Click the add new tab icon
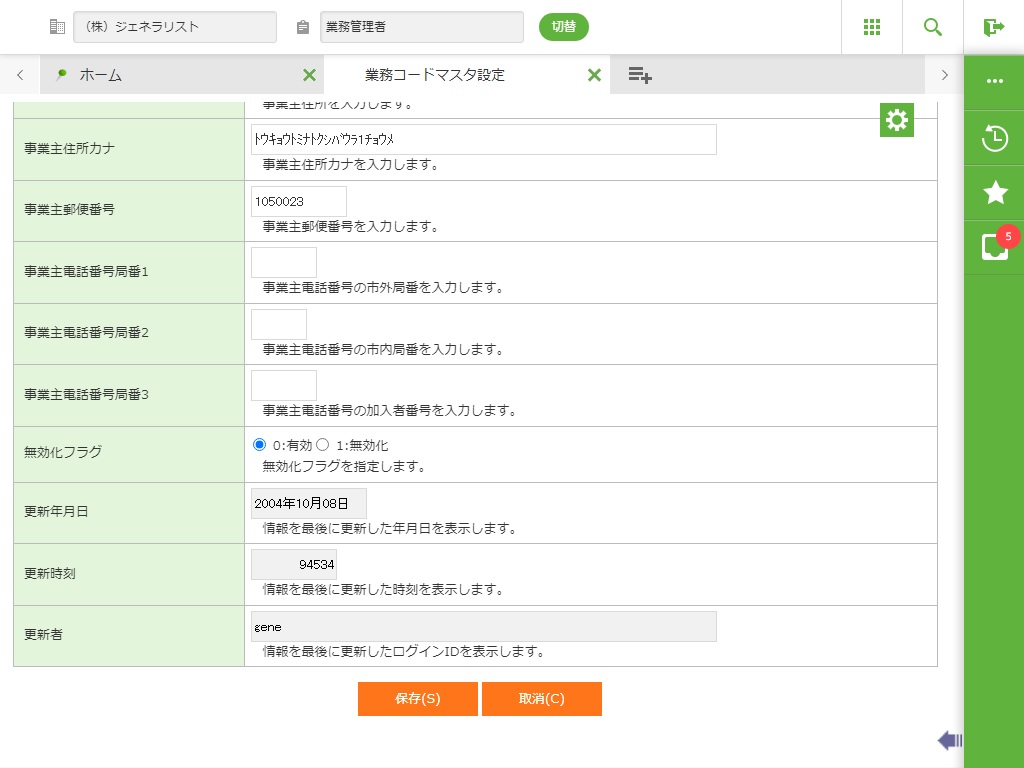 point(640,75)
